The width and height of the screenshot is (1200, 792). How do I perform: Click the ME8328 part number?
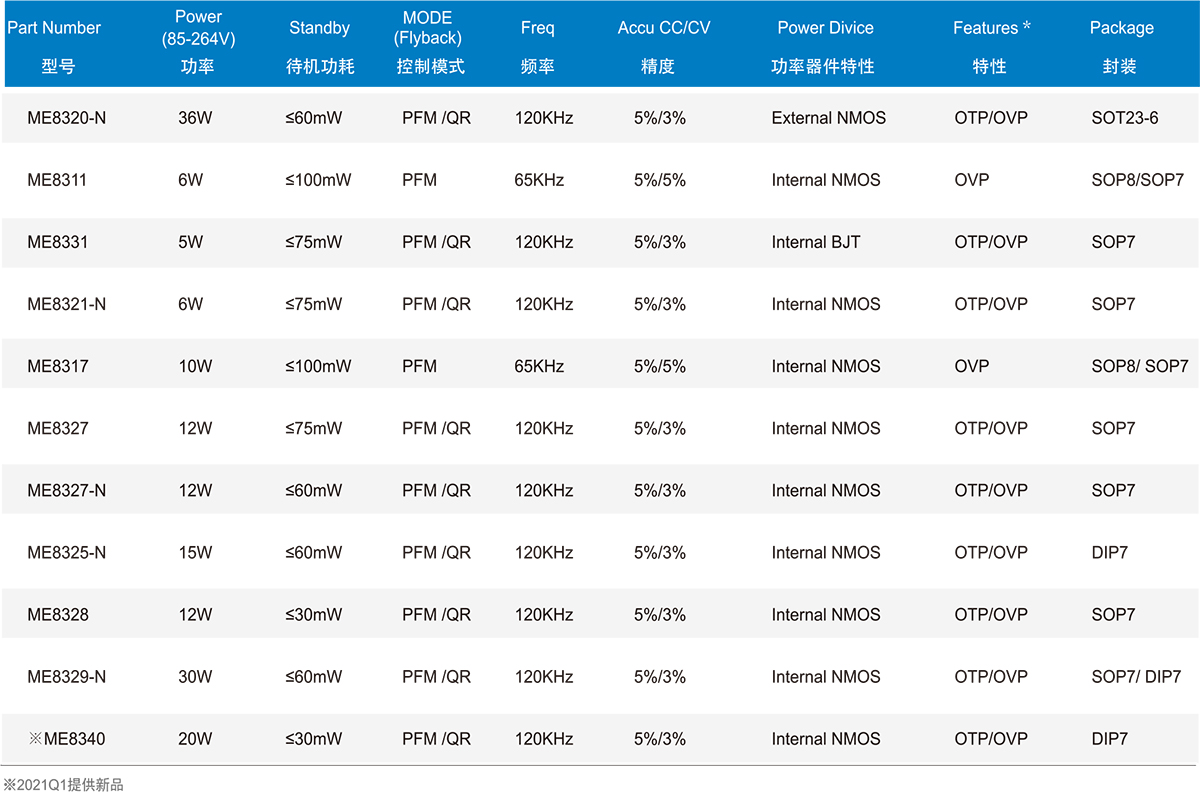point(57,614)
